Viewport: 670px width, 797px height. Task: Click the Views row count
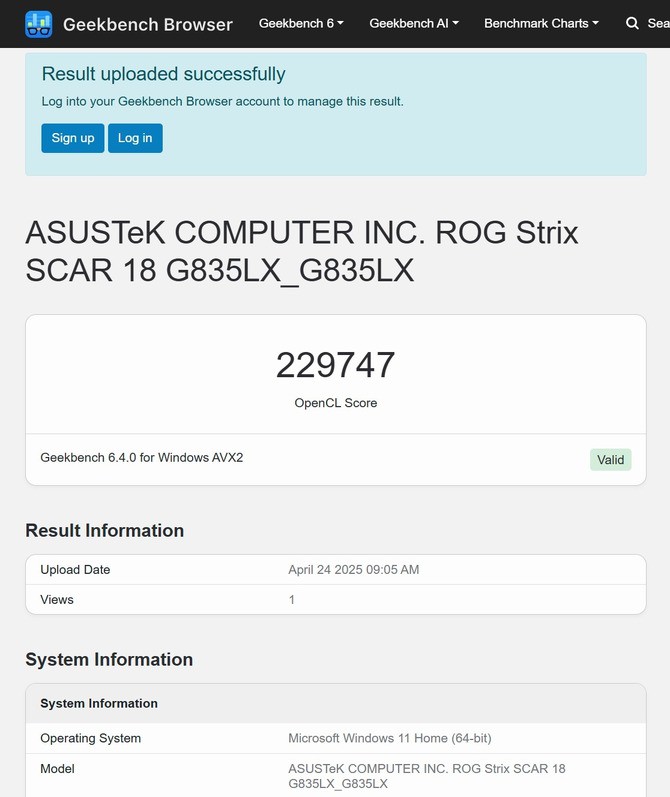point(292,600)
